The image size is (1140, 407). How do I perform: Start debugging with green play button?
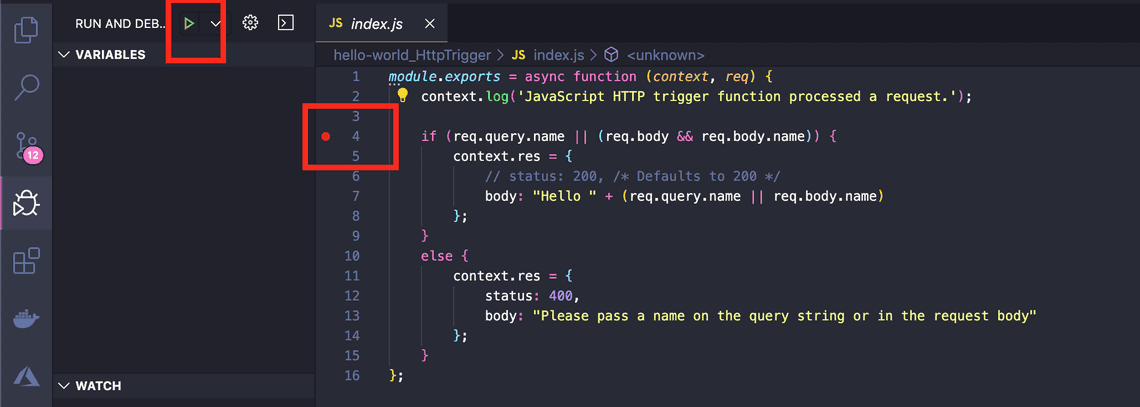(189, 23)
